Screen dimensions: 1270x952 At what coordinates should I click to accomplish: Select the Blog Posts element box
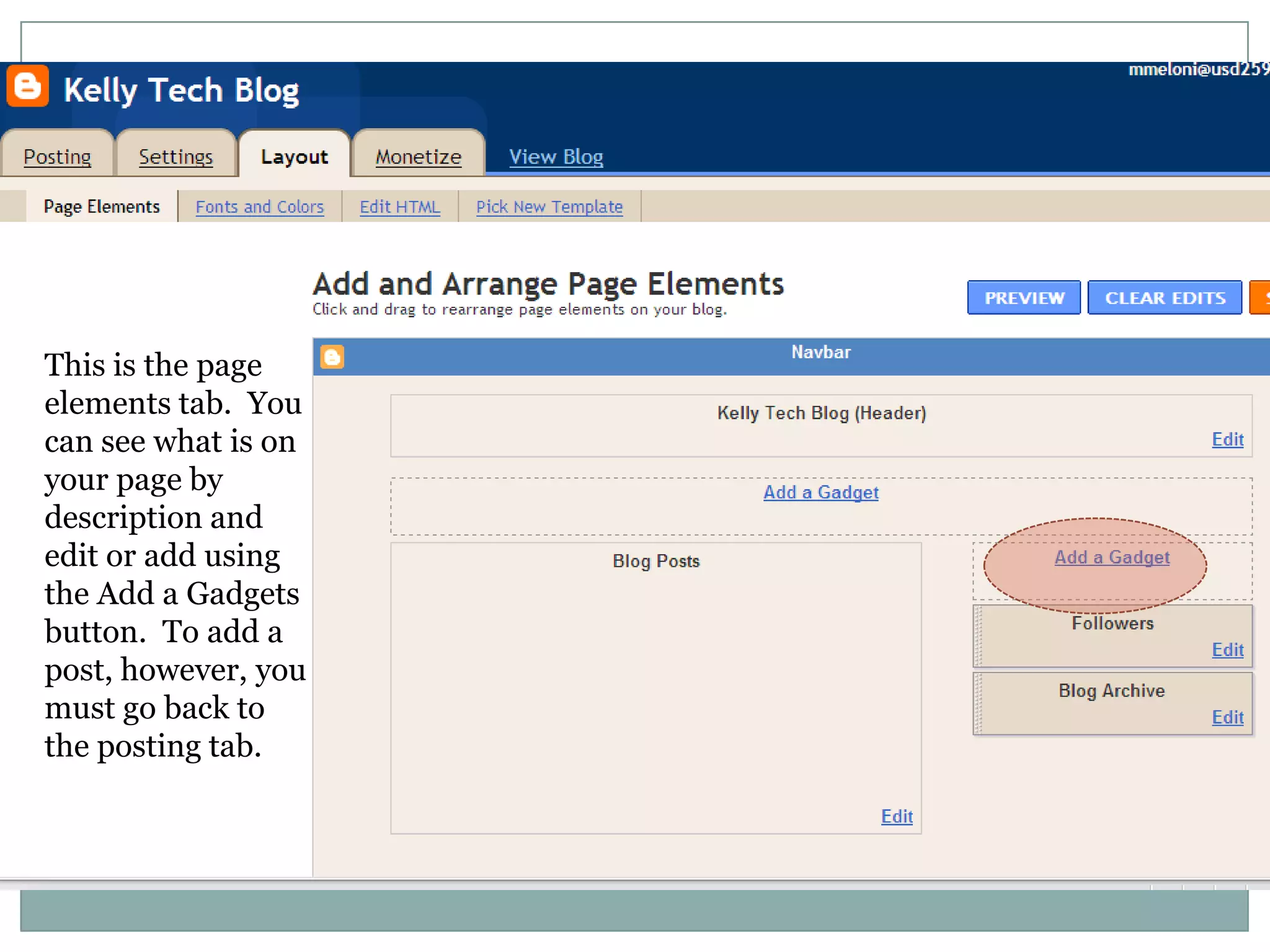click(x=656, y=688)
